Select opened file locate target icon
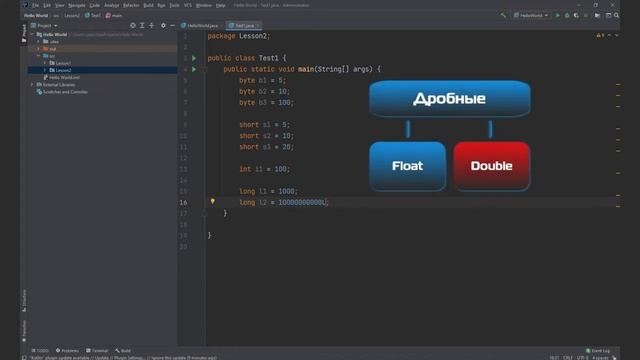 (x=133, y=25)
